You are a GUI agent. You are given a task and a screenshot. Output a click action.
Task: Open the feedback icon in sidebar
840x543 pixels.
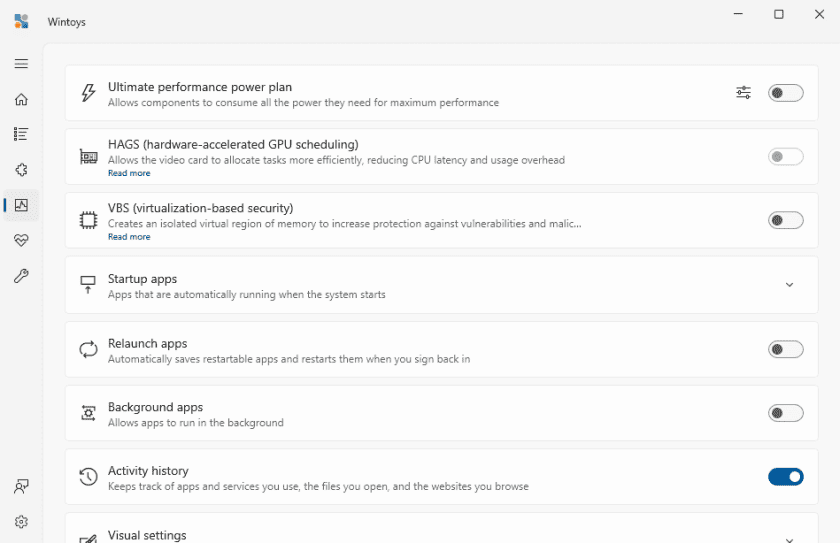point(21,487)
